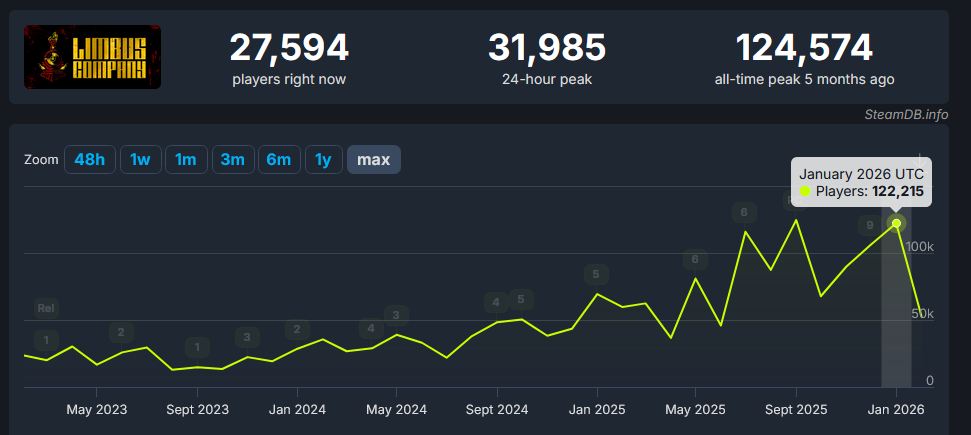Select the max zoom range
Image resolution: width=971 pixels, height=435 pixels.
[374, 159]
